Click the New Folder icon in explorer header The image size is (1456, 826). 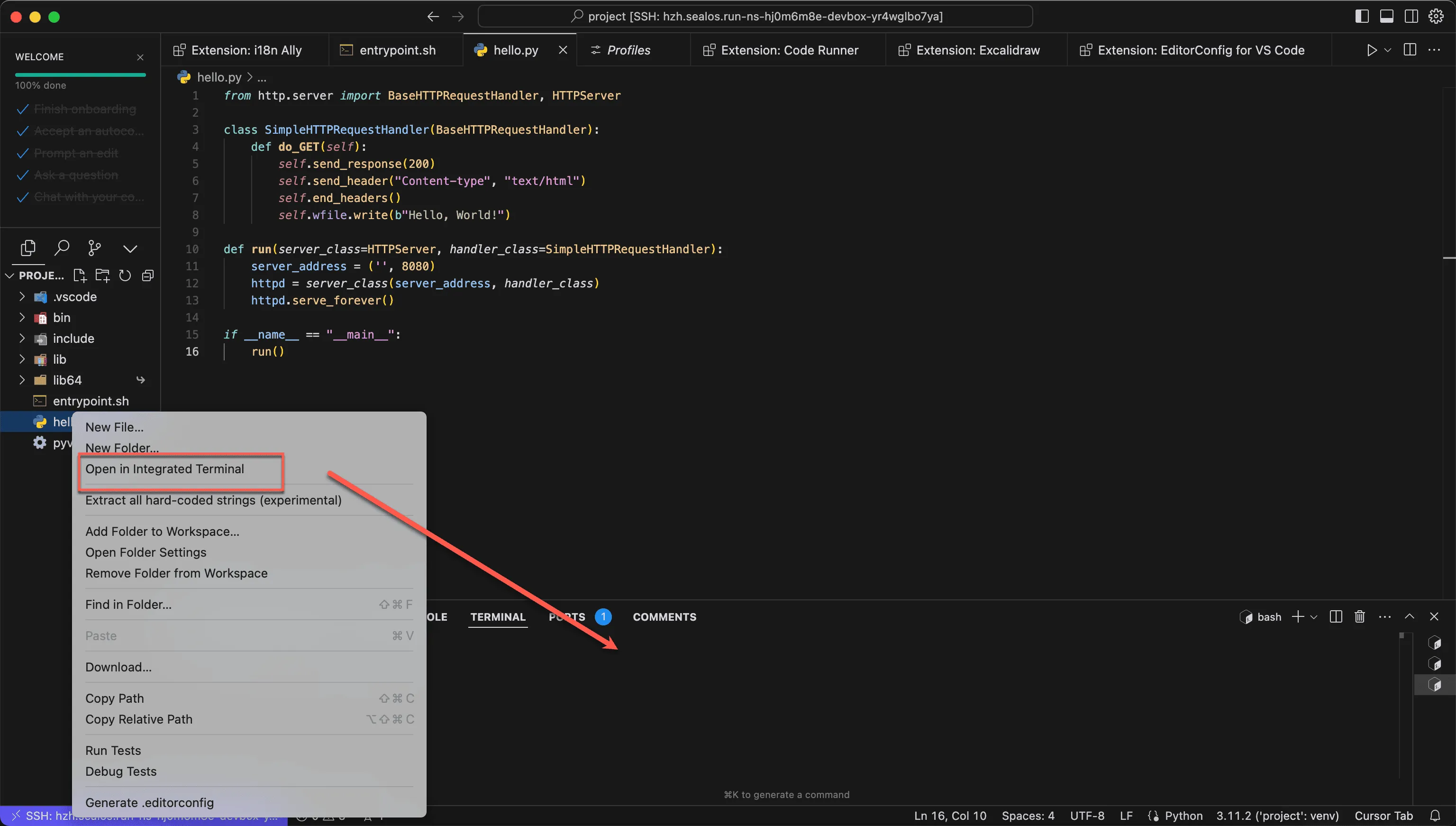(x=103, y=275)
